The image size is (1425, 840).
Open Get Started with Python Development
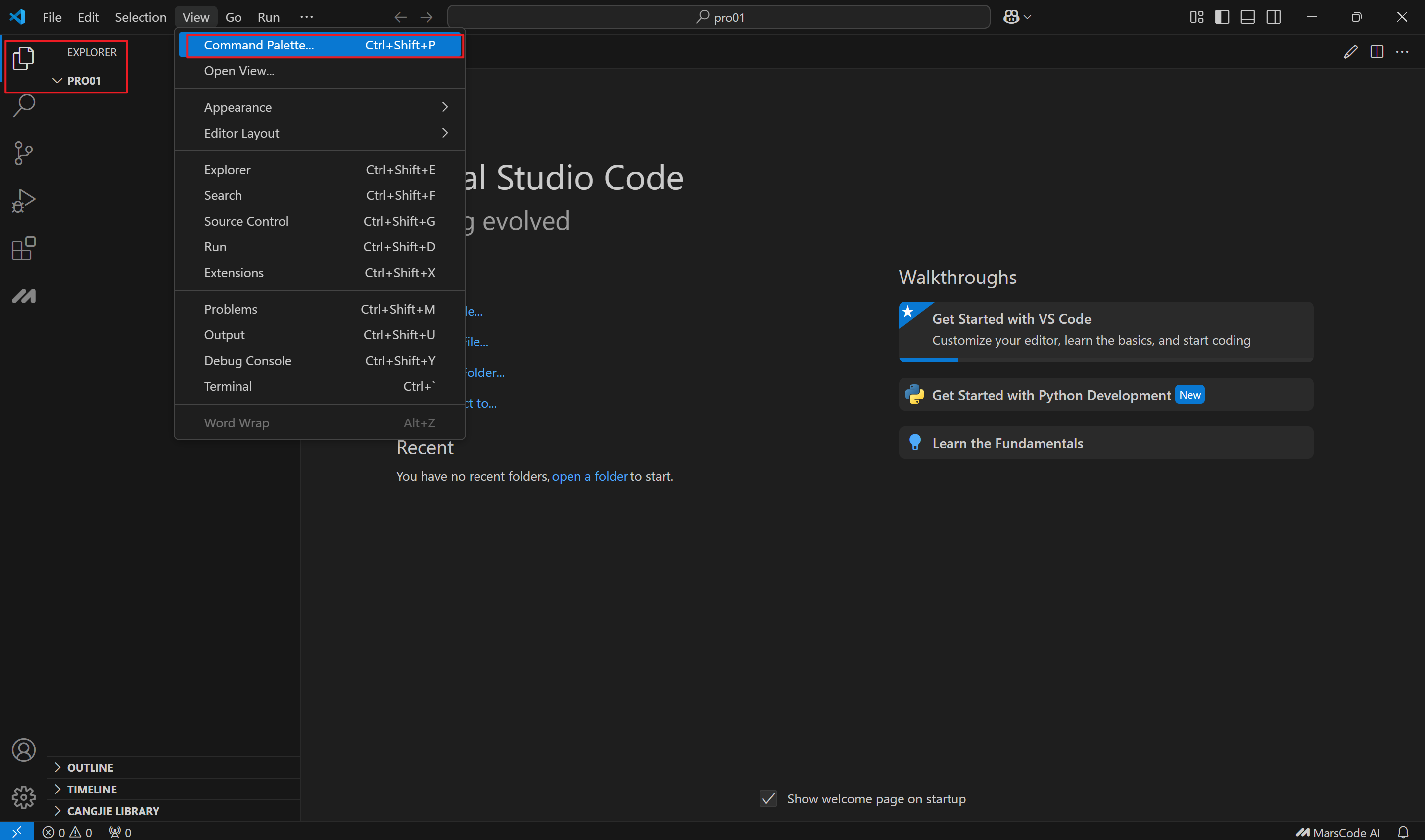(x=1106, y=395)
